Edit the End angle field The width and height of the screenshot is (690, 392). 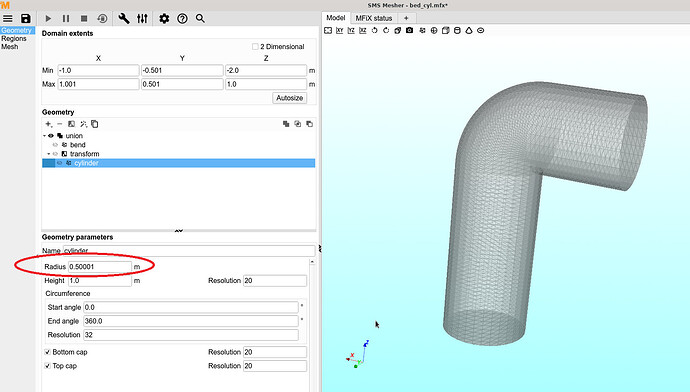click(191, 321)
